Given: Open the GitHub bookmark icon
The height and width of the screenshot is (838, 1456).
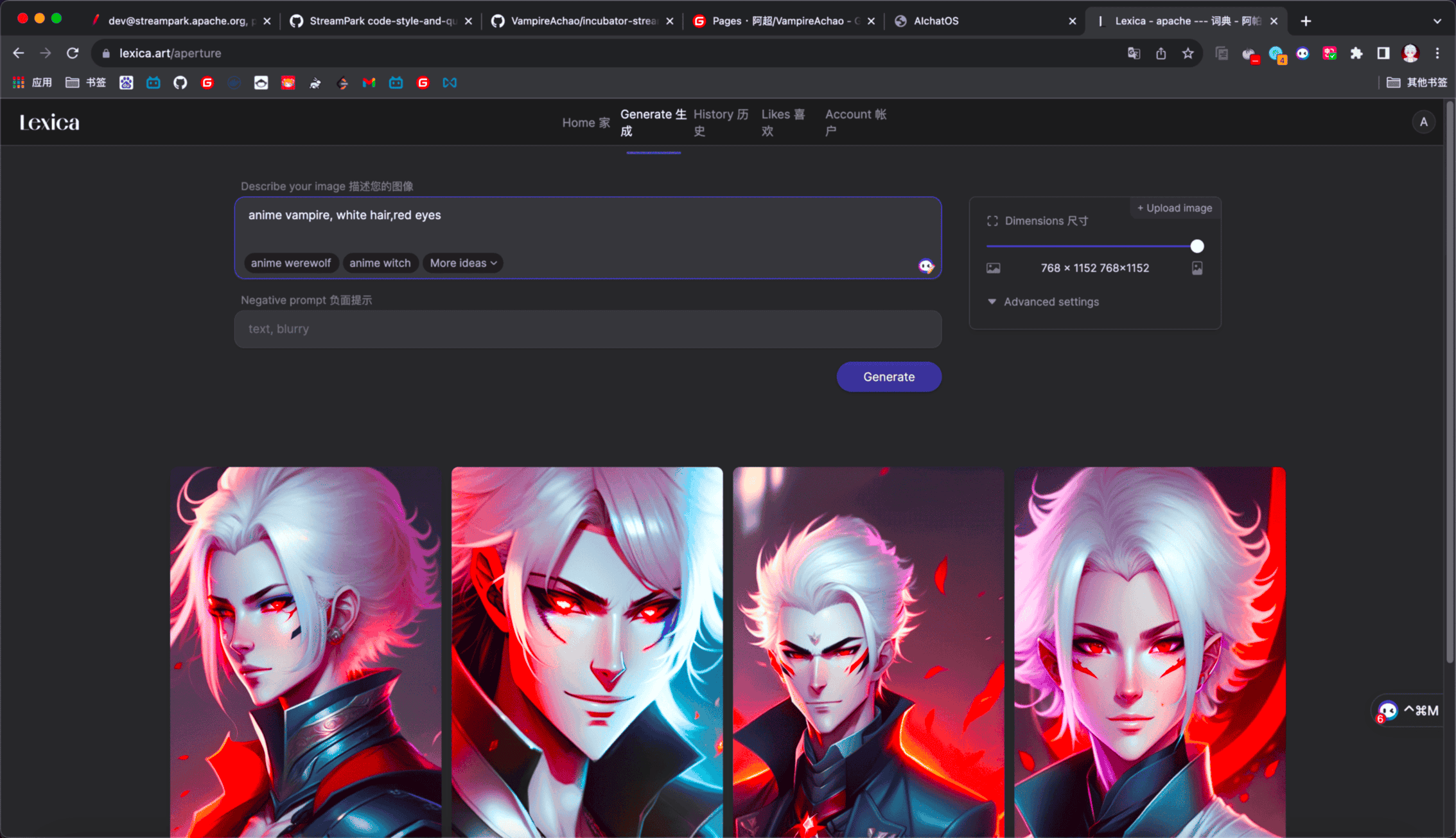Looking at the screenshot, I should (x=180, y=82).
